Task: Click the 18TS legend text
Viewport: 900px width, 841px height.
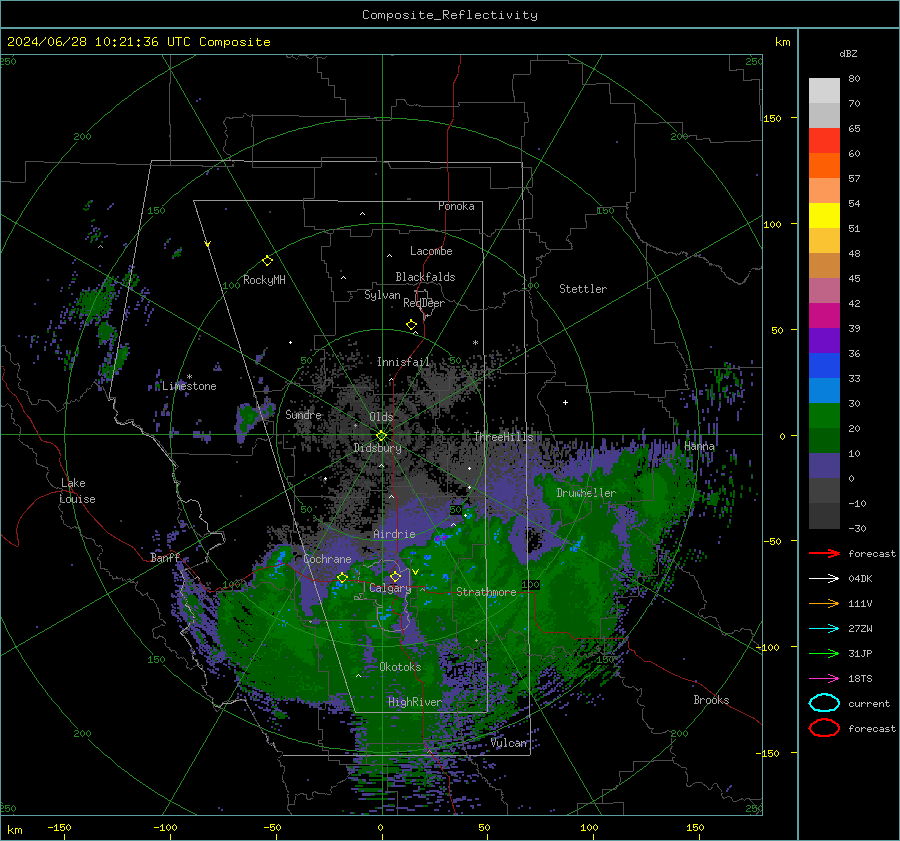Action: tap(860, 679)
